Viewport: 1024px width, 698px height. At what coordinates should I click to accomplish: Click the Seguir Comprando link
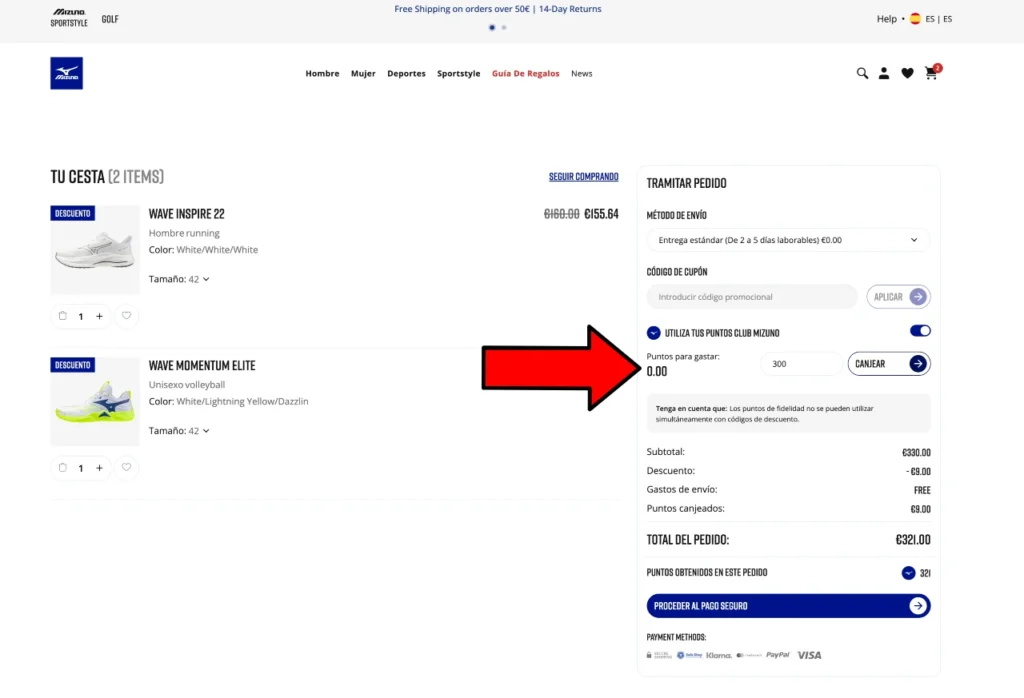(x=584, y=176)
